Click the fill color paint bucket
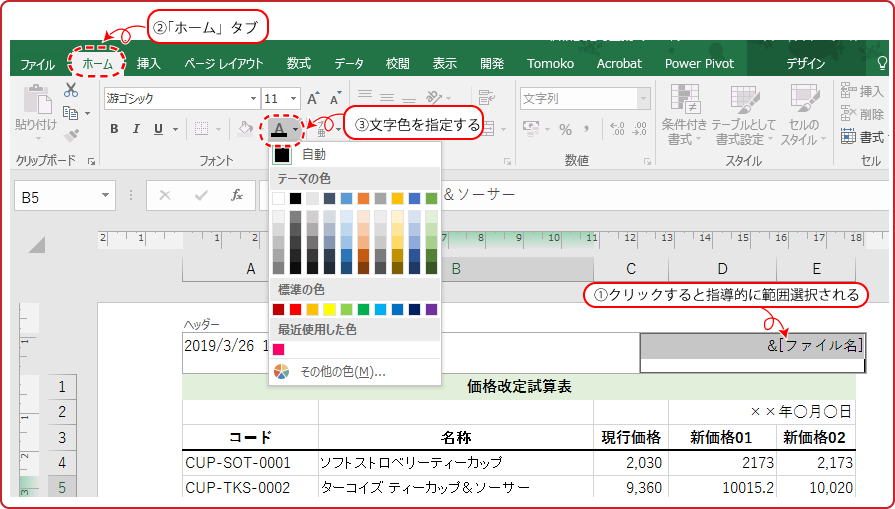 [245, 129]
